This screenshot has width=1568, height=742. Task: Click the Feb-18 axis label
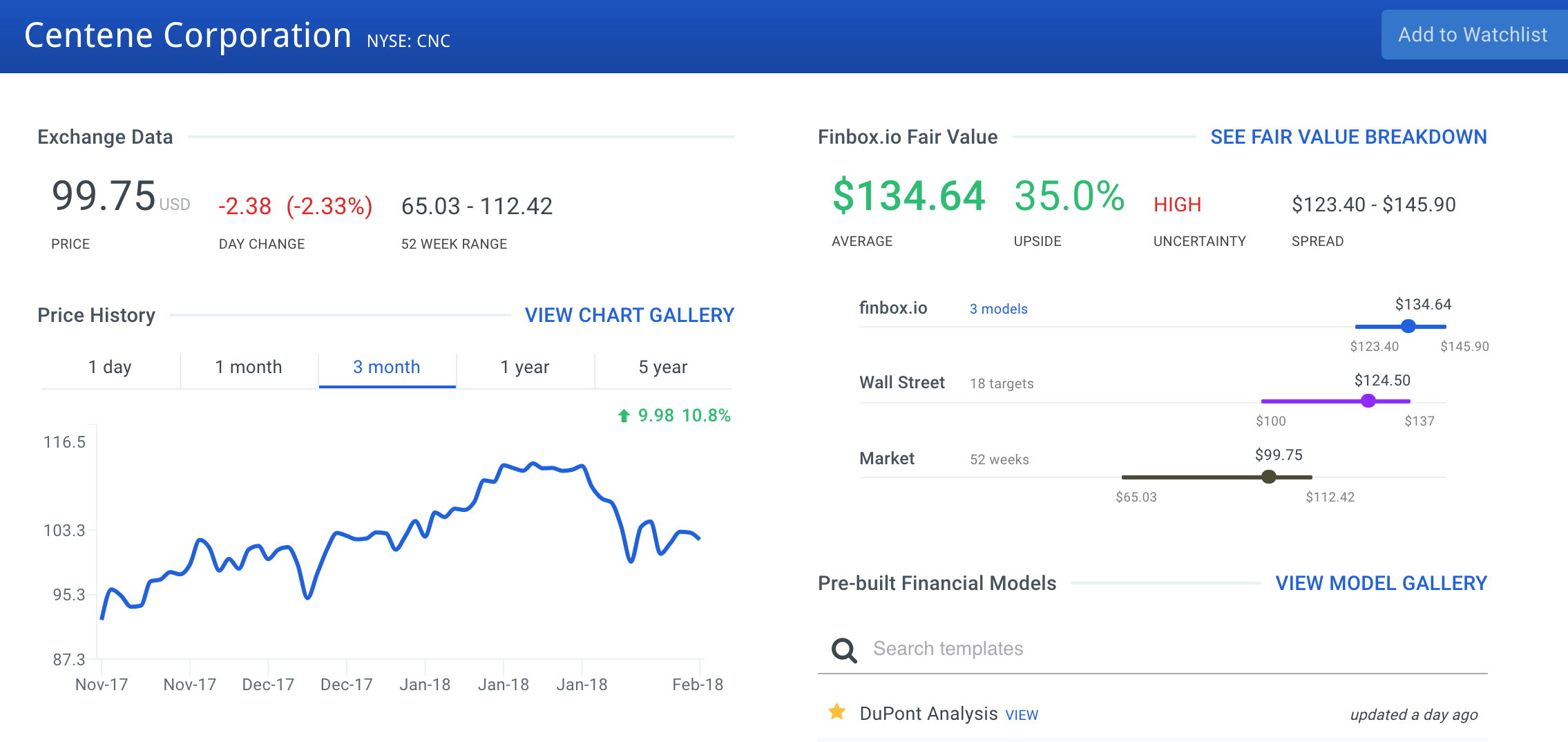click(698, 685)
